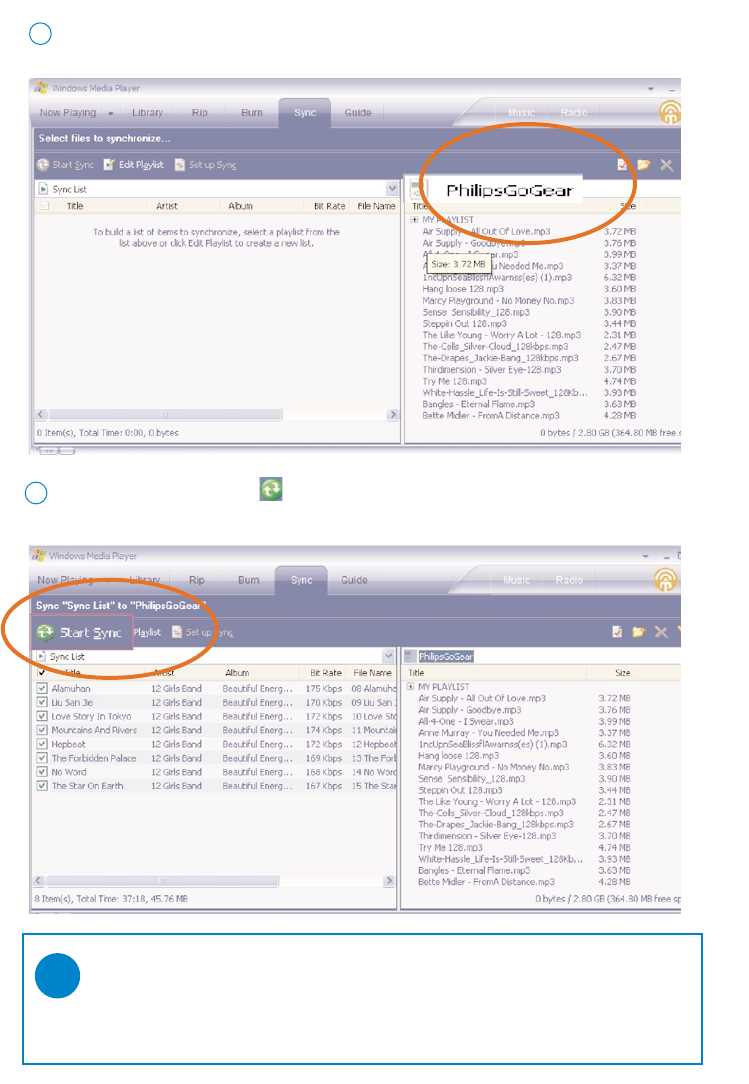Viewport: 749px width, 1084px height.
Task: Click right scroll arrow in lower sync list
Action: [389, 881]
